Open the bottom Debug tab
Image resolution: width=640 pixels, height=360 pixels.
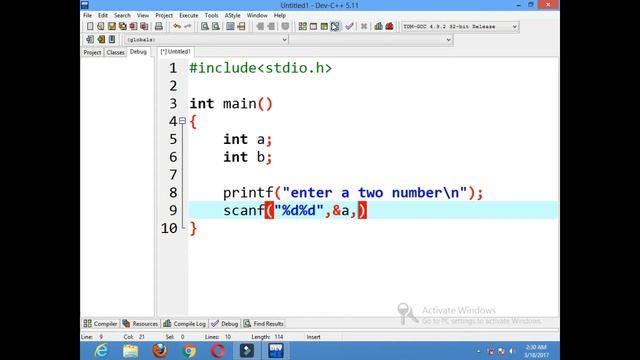pos(224,324)
